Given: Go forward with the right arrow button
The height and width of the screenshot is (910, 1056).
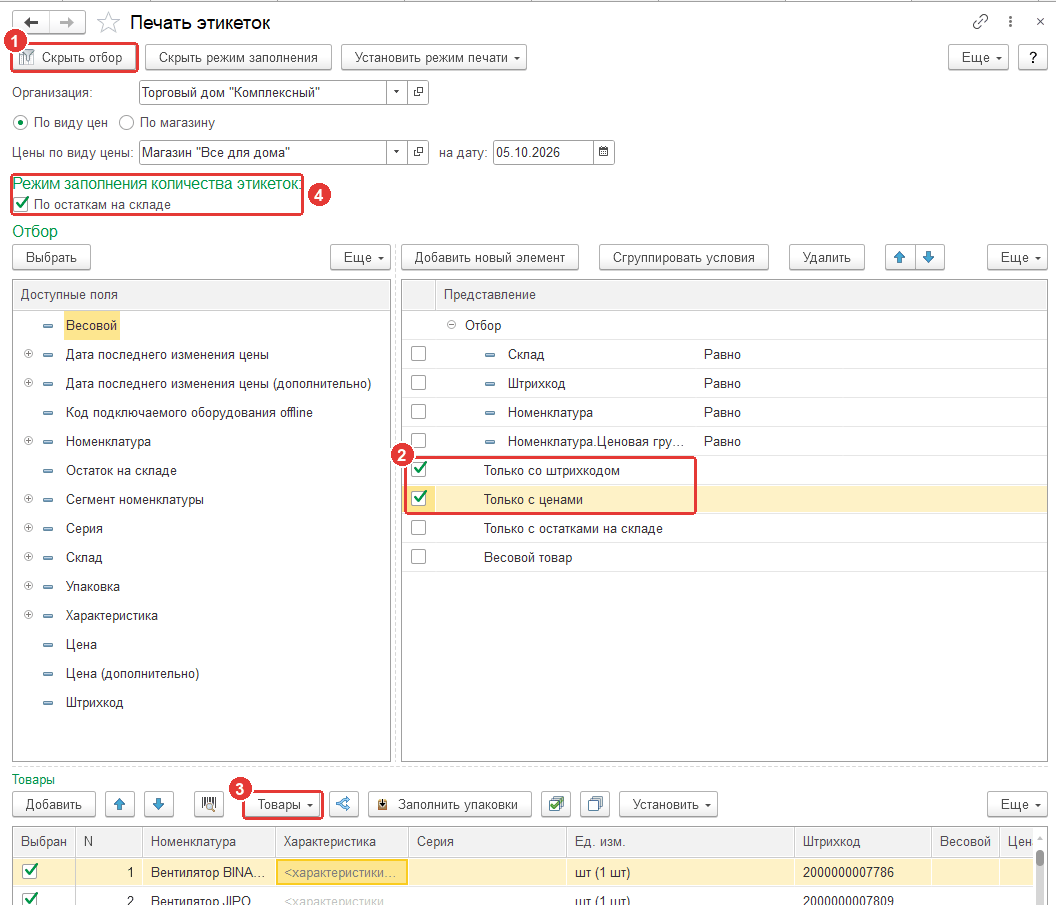Looking at the screenshot, I should pos(67,22).
